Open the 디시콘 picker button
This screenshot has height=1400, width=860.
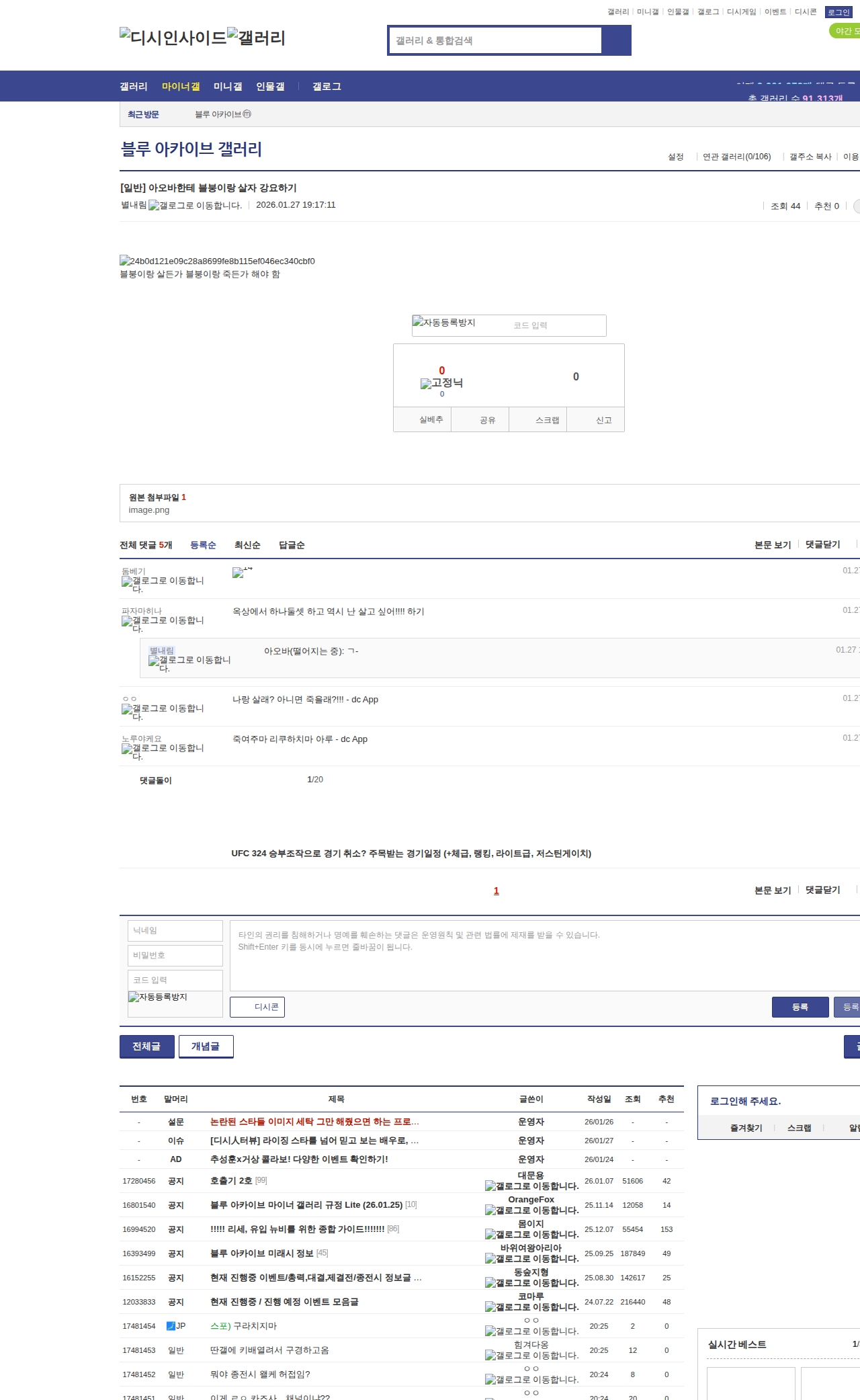tap(257, 1007)
